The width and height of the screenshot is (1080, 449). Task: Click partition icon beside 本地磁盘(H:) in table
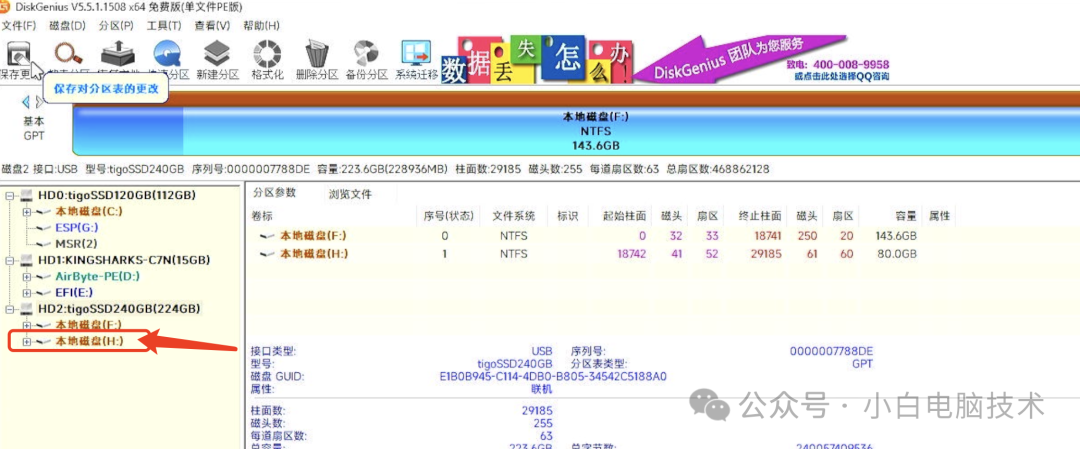(267, 254)
